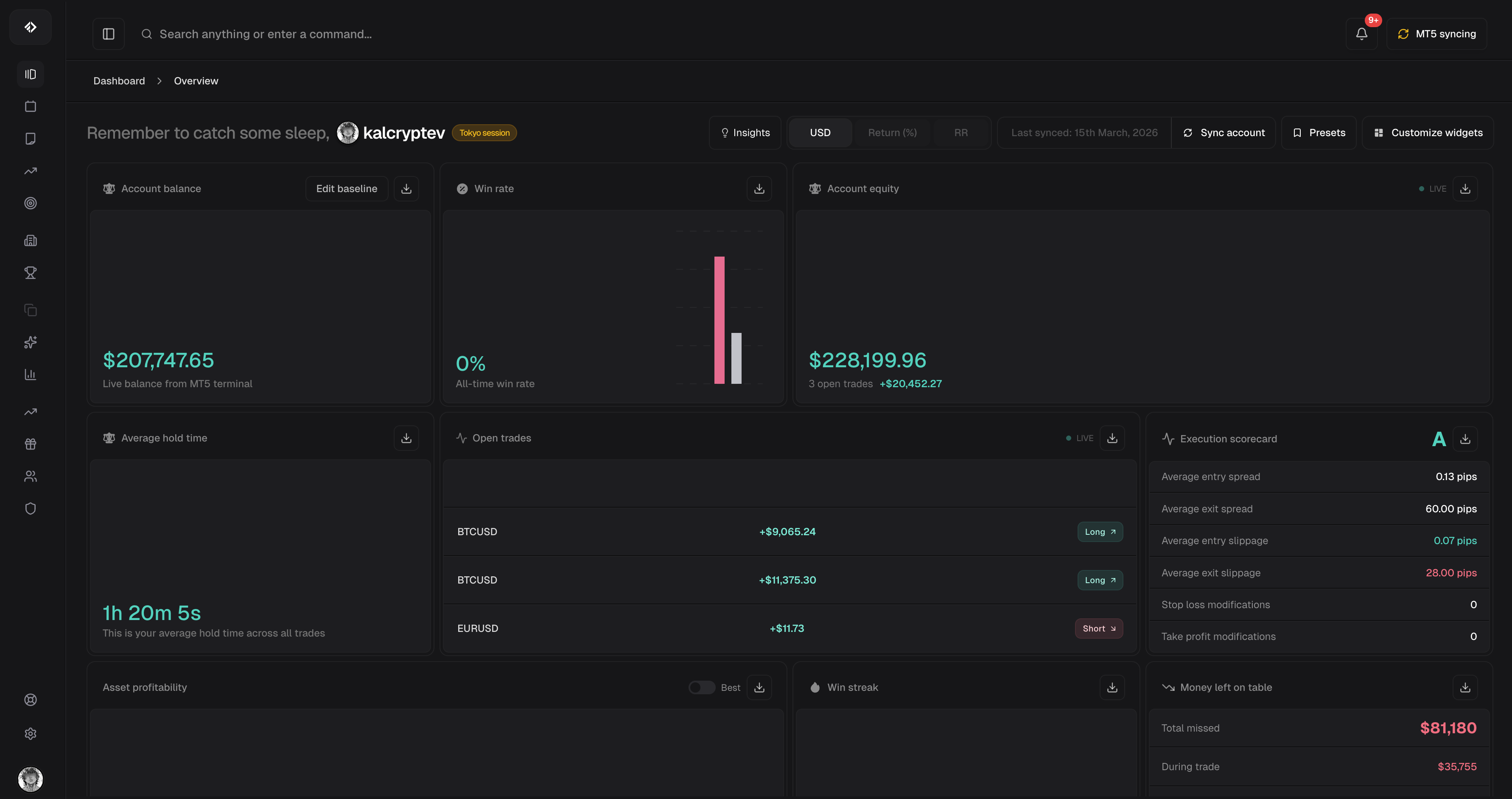Open settings gear in sidebar
Image resolution: width=1512 pixels, height=799 pixels.
point(31,733)
